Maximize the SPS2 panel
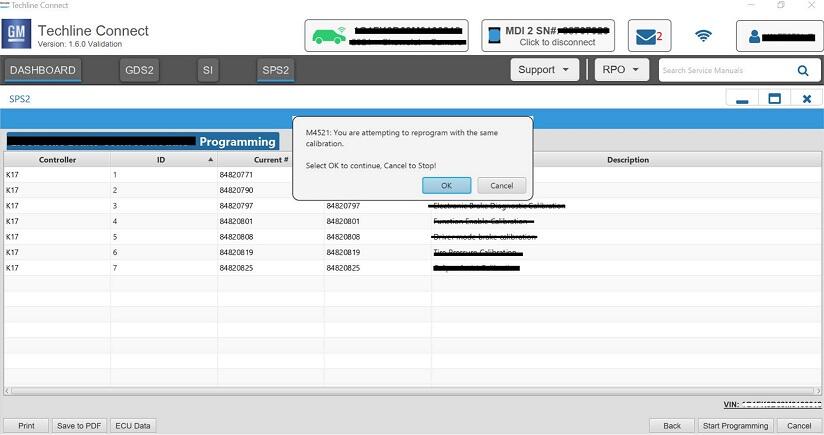The image size is (824, 435). tap(774, 99)
